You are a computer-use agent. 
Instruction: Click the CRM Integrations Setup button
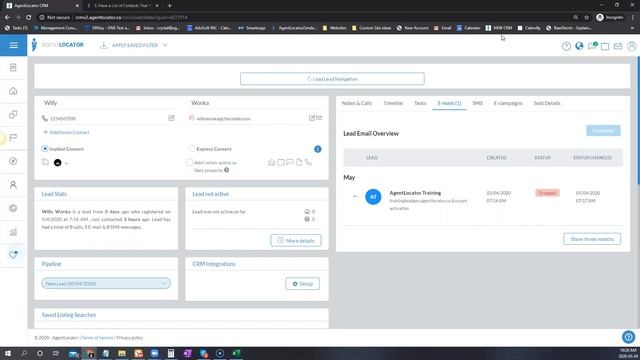pyautogui.click(x=302, y=284)
